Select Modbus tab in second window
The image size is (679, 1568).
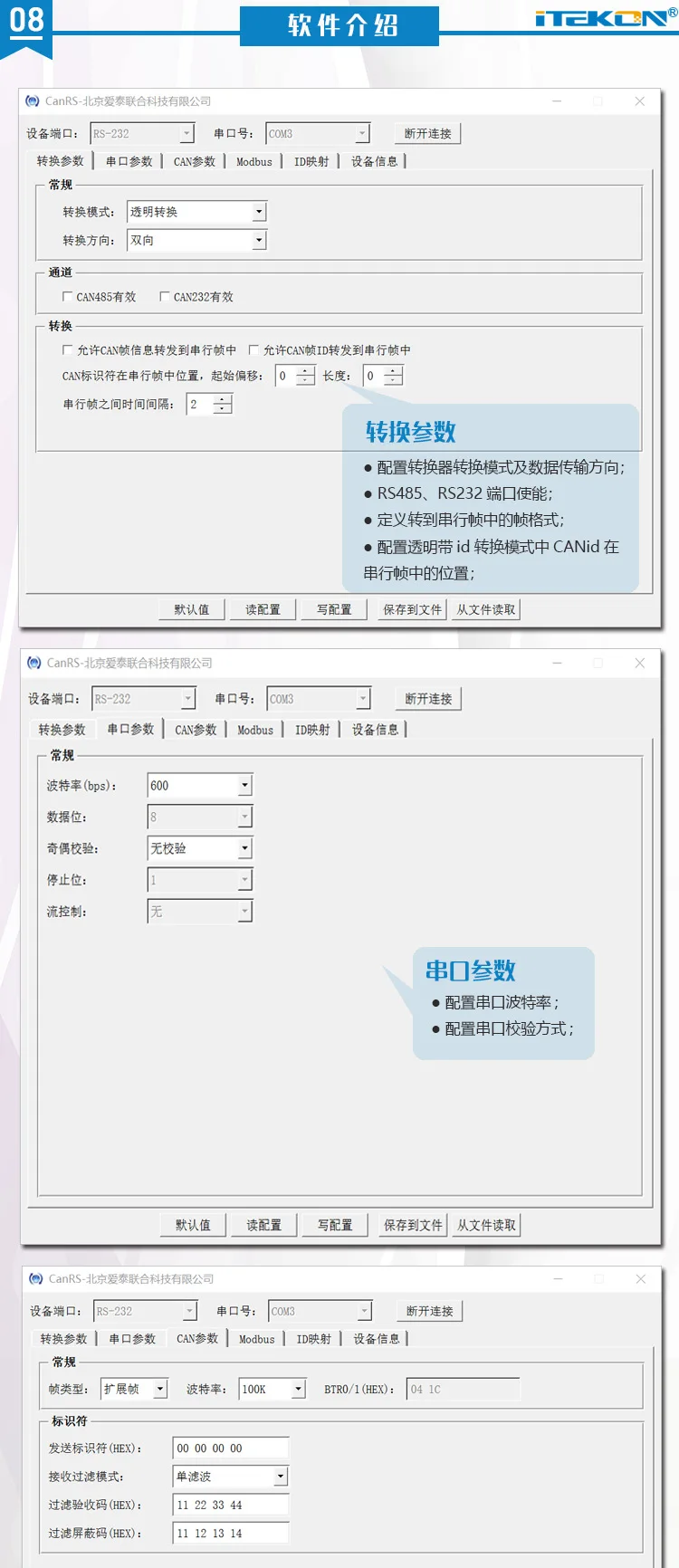[255, 730]
